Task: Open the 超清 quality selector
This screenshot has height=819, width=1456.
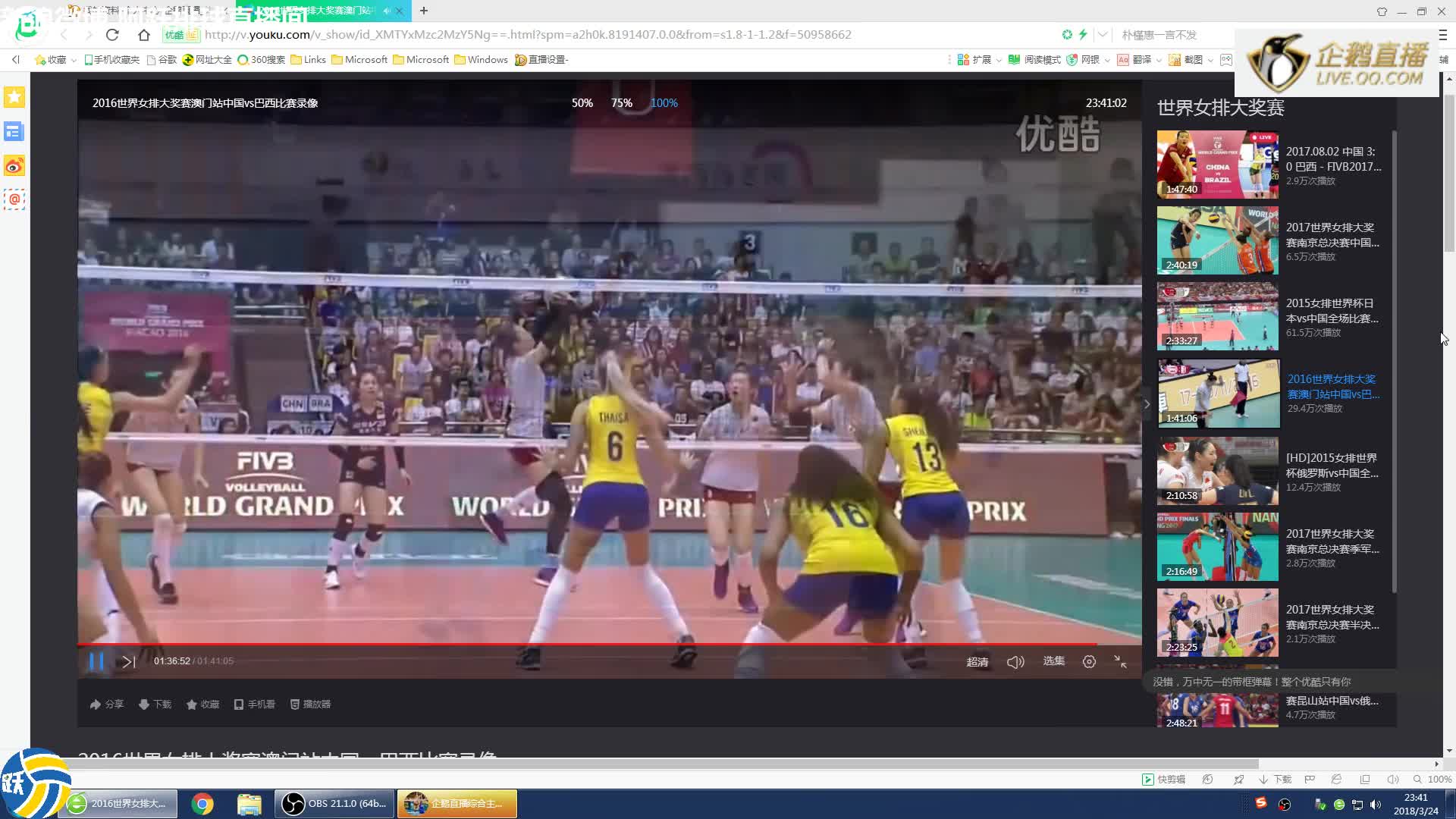Action: tap(977, 662)
